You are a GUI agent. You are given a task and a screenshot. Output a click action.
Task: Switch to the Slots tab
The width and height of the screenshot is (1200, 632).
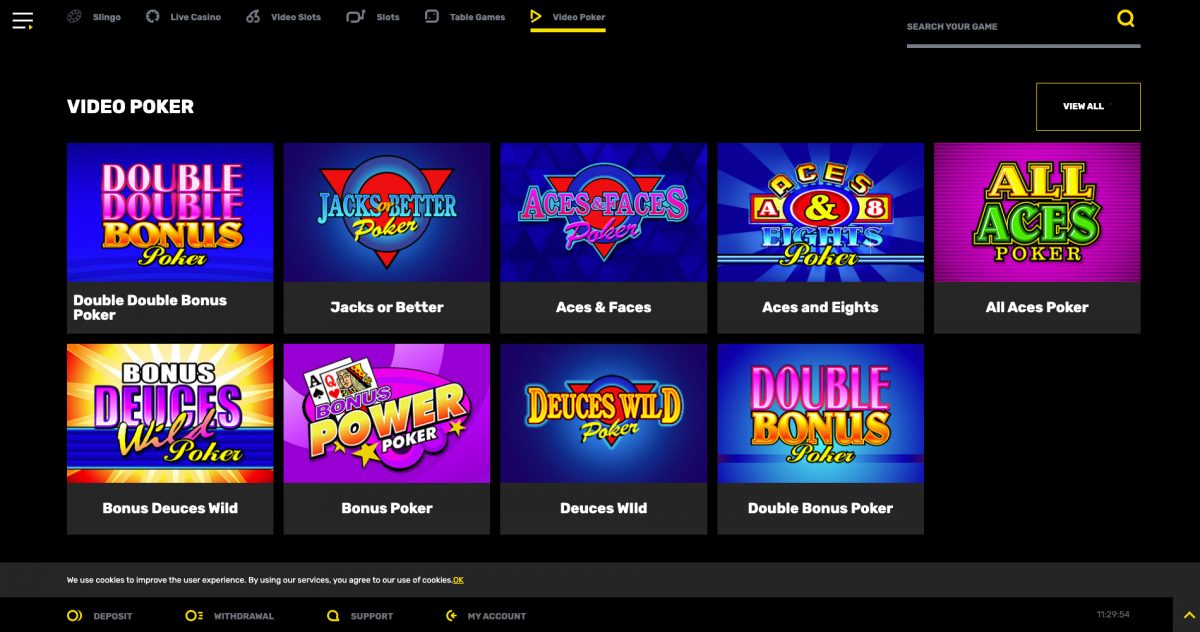pyautogui.click(x=388, y=17)
